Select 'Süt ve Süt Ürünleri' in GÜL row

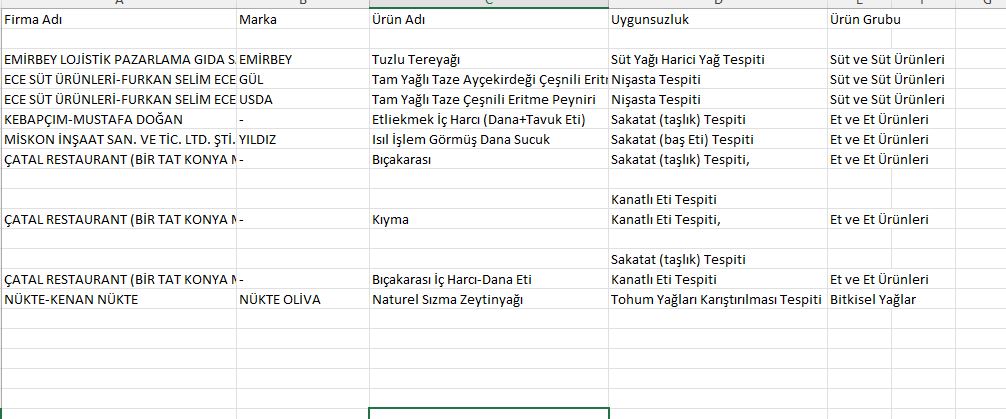[x=887, y=80]
